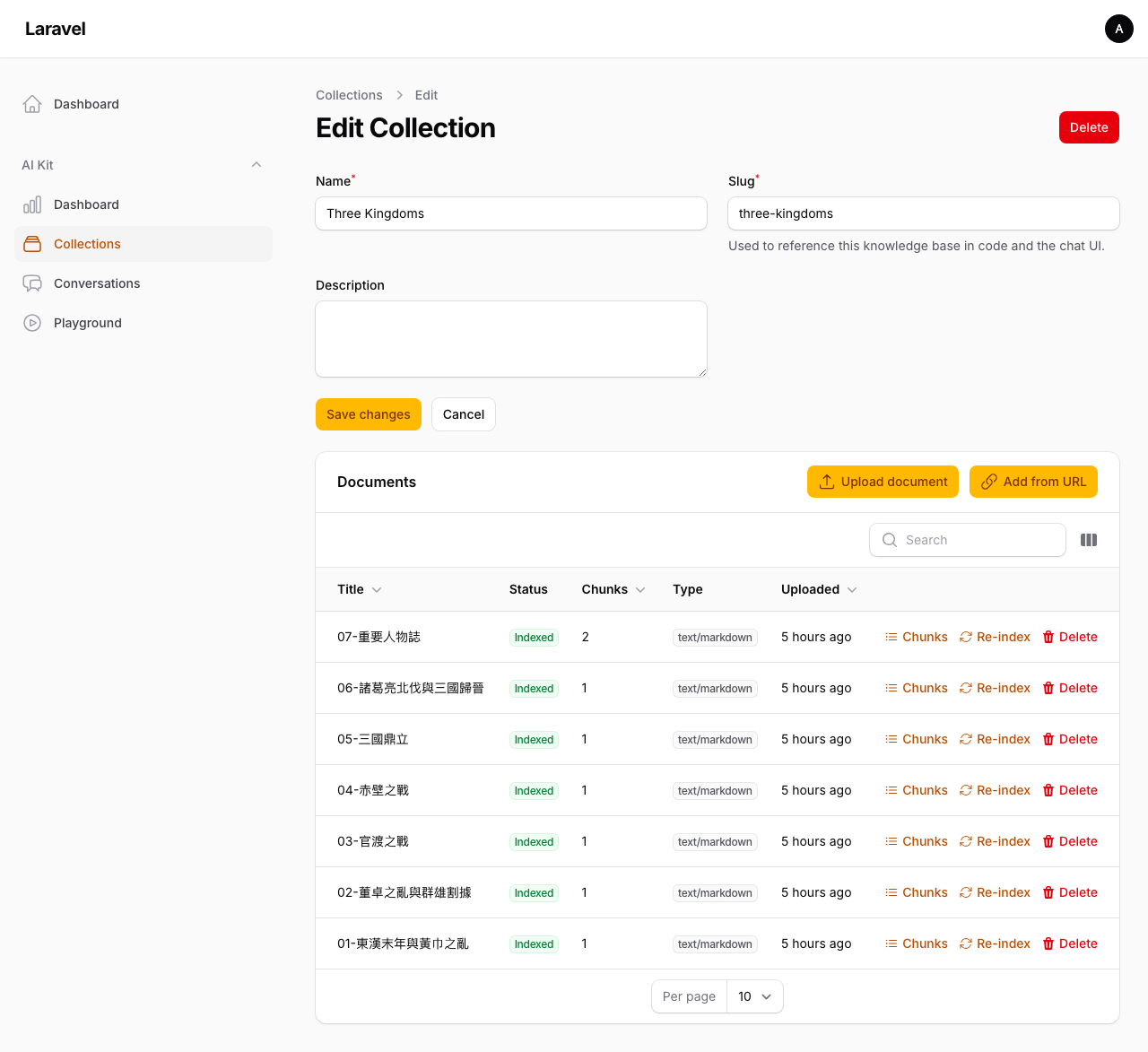Open the Per page dropdown showing 10
This screenshot has height=1052, width=1148.
[x=755, y=996]
